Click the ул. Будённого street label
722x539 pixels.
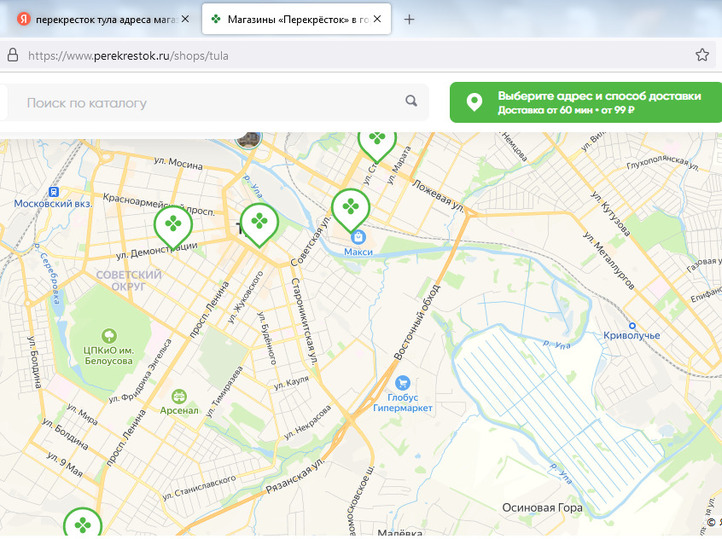coord(267,338)
